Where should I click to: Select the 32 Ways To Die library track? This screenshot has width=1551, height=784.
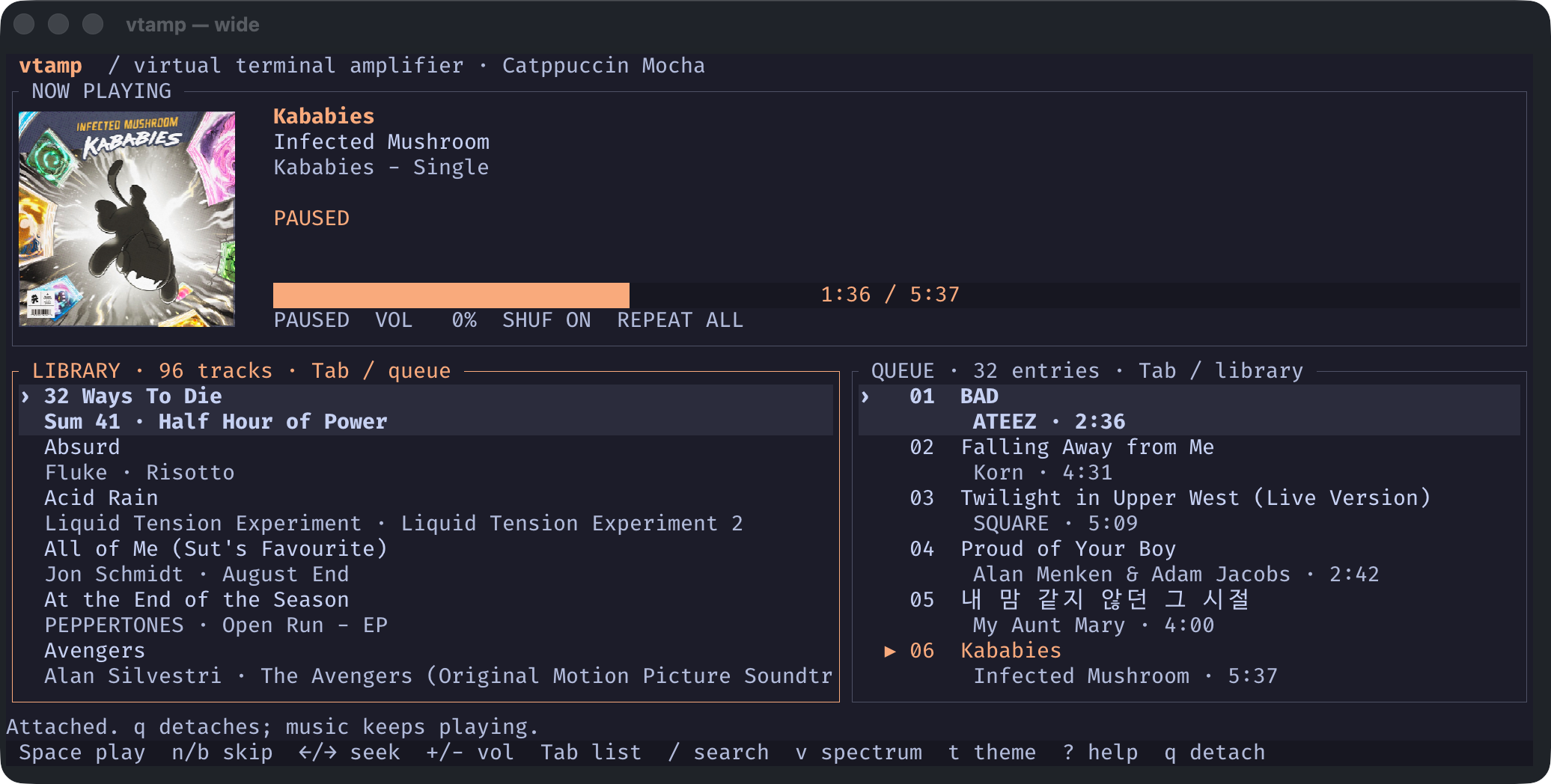426,409
